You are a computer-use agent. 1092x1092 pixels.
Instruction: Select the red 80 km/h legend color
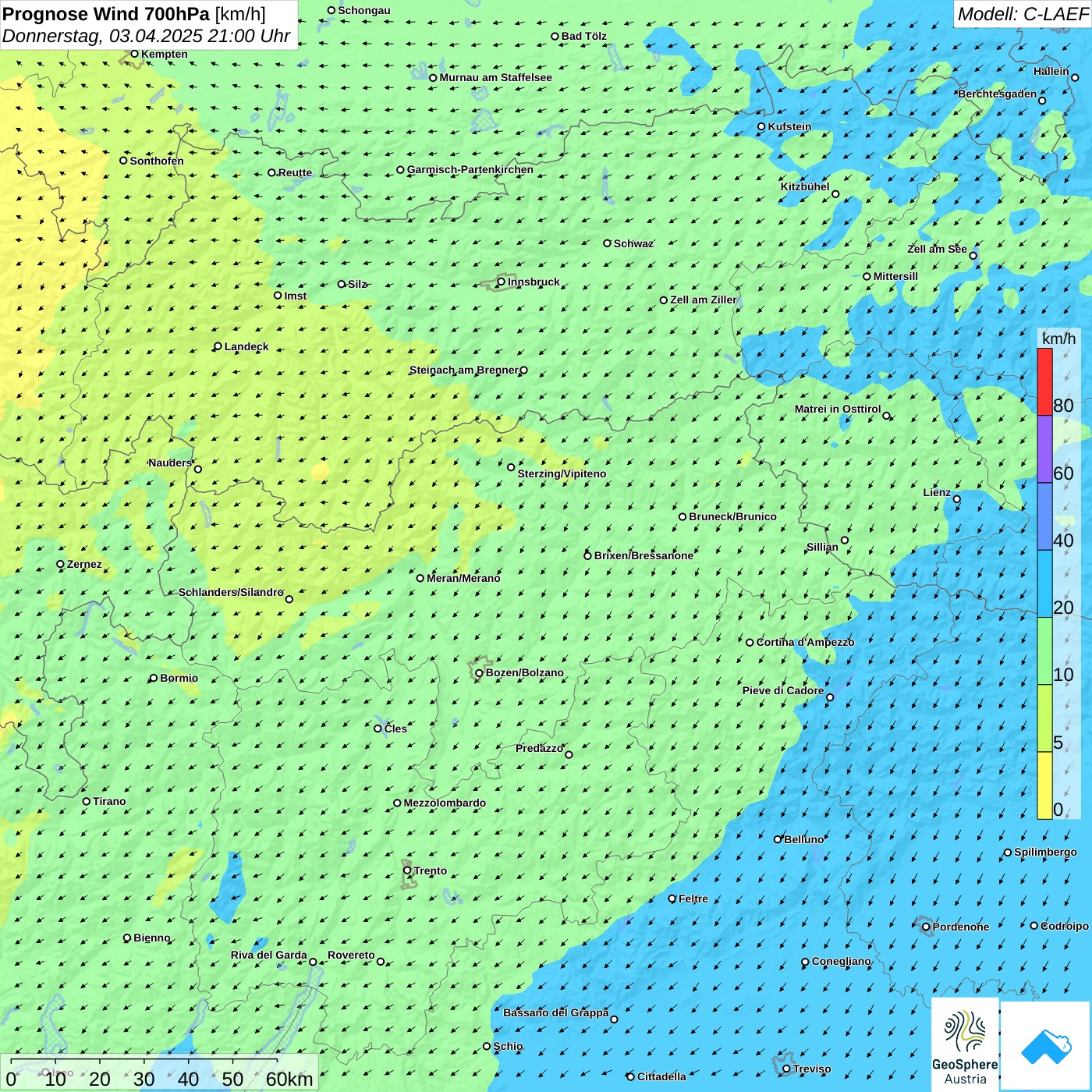(1044, 381)
